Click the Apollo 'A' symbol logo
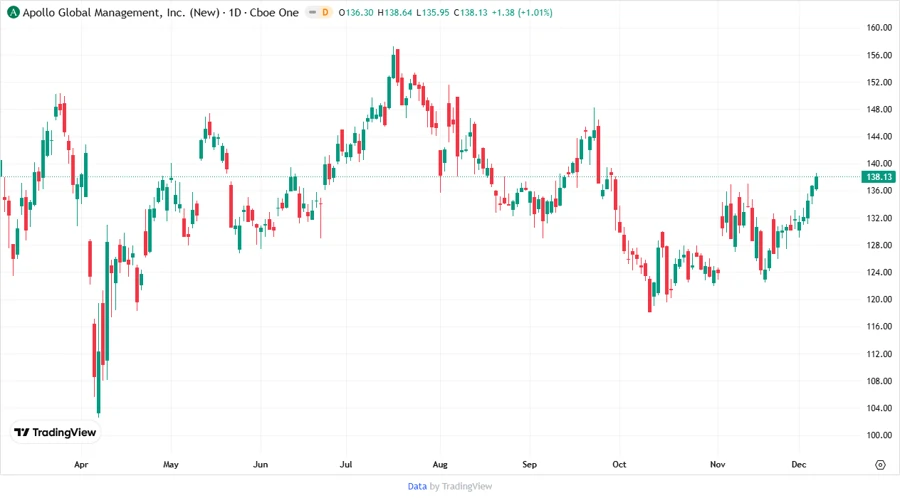Screen dimensions: 900x498 pyautogui.click(x=13, y=12)
